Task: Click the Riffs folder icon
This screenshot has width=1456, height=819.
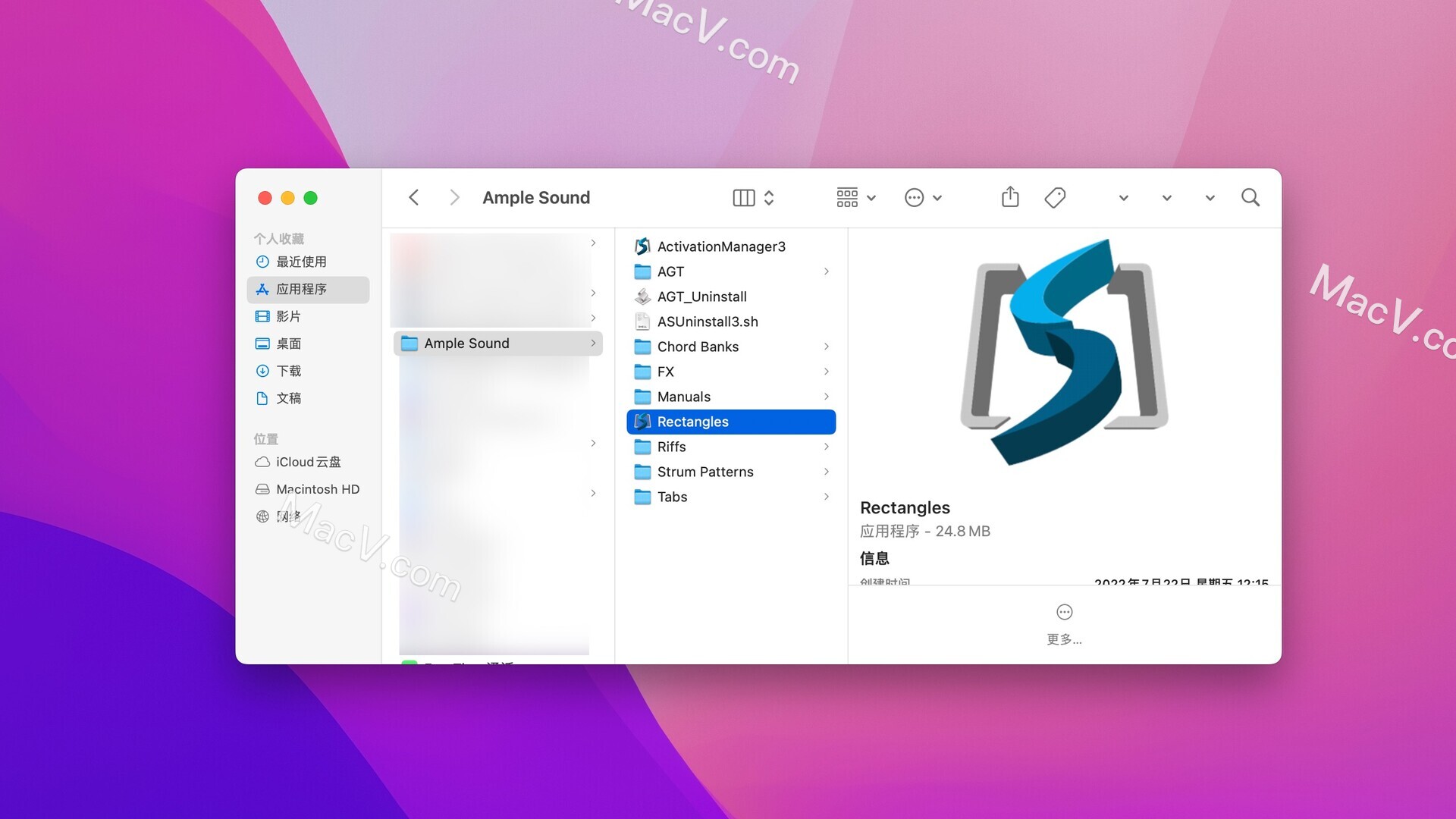Action: click(642, 447)
